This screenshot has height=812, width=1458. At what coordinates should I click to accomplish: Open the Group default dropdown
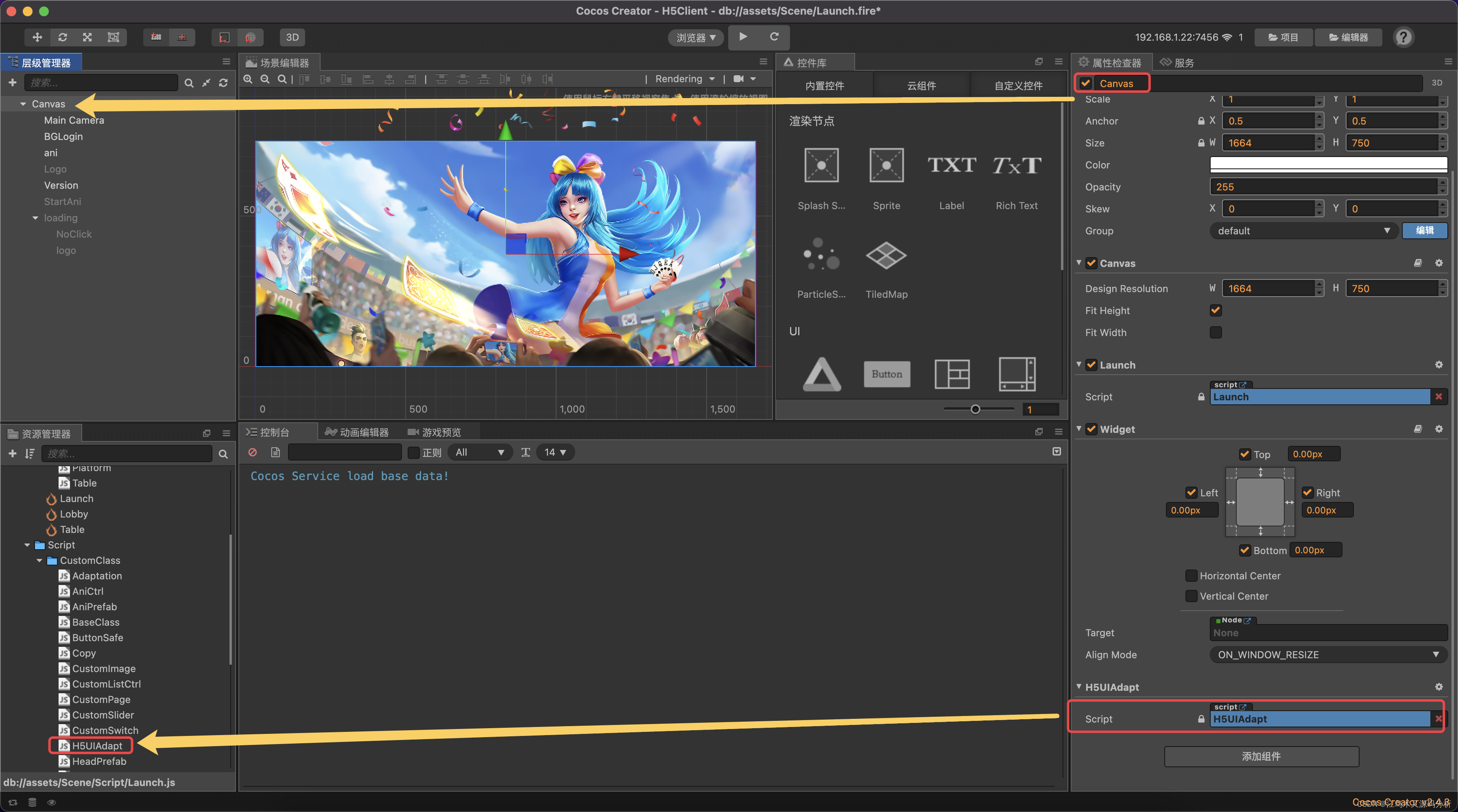pos(1303,231)
